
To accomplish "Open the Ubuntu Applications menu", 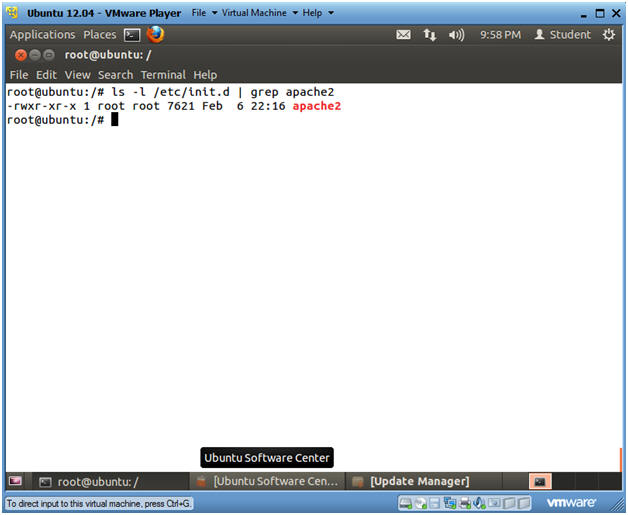I will click(x=42, y=35).
